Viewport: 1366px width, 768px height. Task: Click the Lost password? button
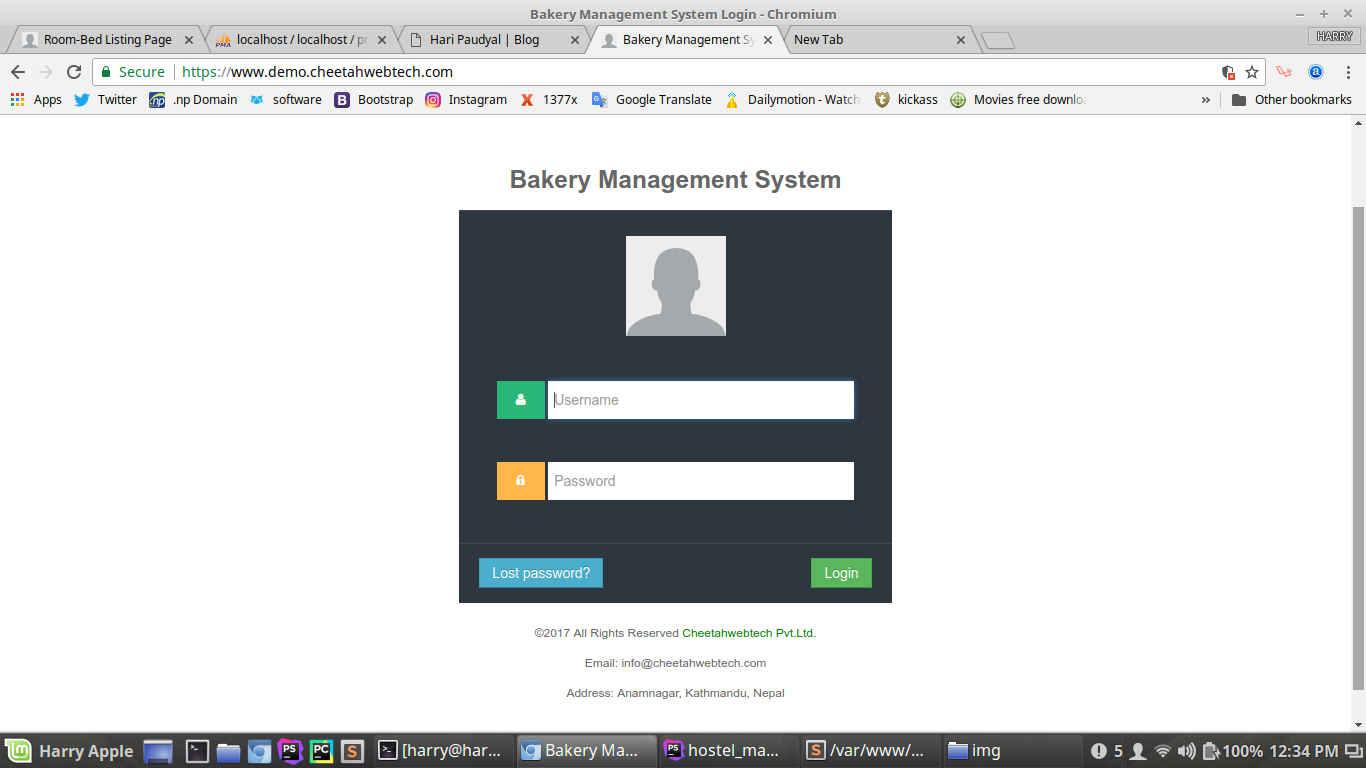(x=541, y=573)
